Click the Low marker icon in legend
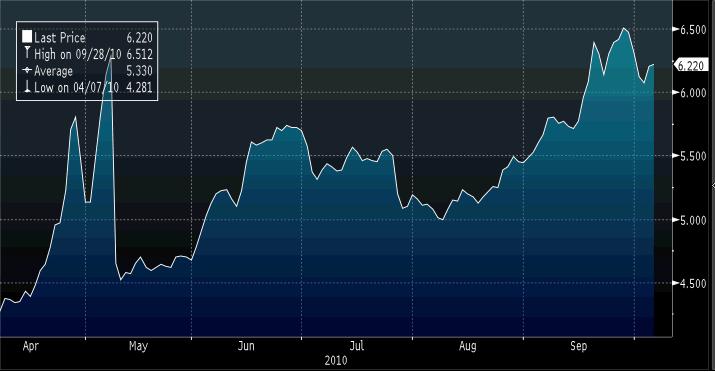The image size is (715, 372). point(27,87)
